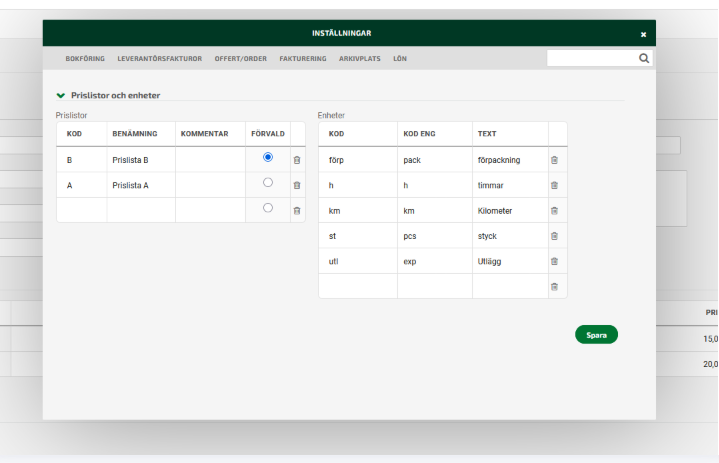Image resolution: width=719 pixels, height=463 pixels.
Task: Open the Bokföring tab
Action: point(85,59)
